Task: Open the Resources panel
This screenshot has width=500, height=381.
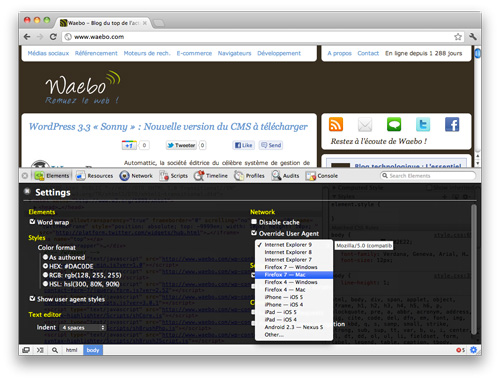Action: [94, 176]
